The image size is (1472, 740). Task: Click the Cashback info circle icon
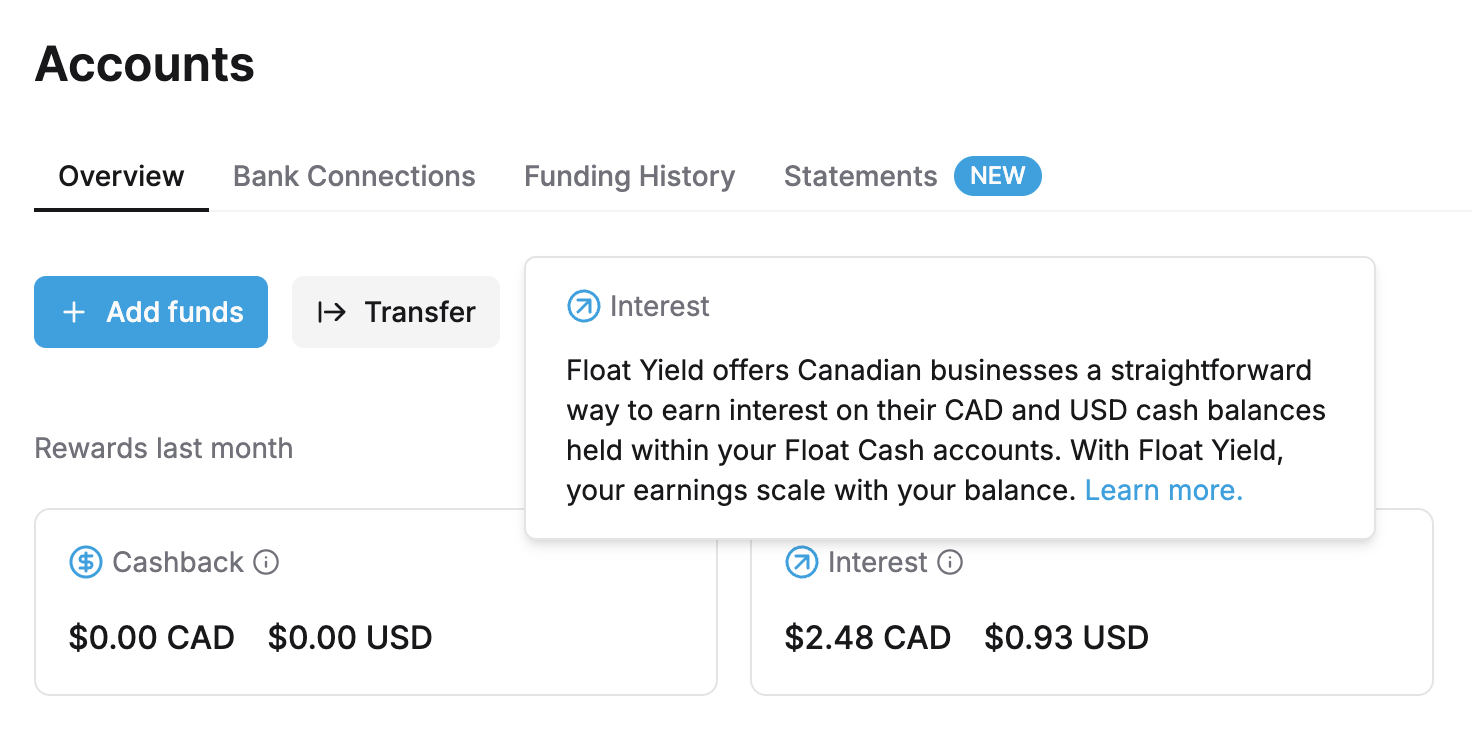266,563
